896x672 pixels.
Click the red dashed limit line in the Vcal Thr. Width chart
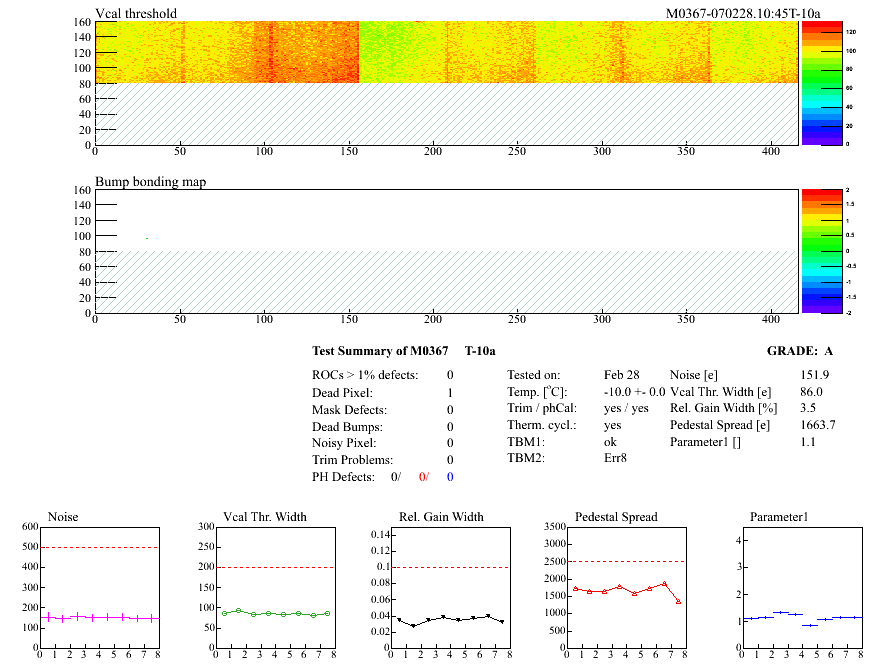pyautogui.click(x=275, y=567)
